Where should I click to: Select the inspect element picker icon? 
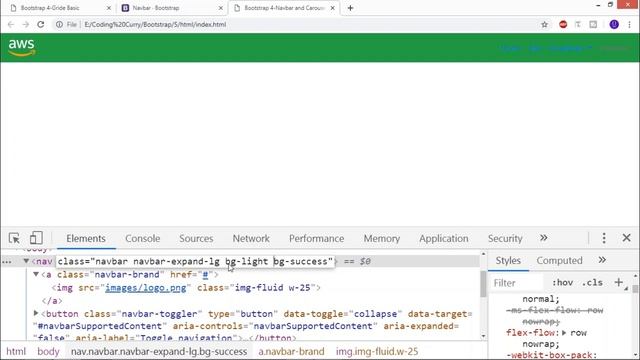coord(14,238)
